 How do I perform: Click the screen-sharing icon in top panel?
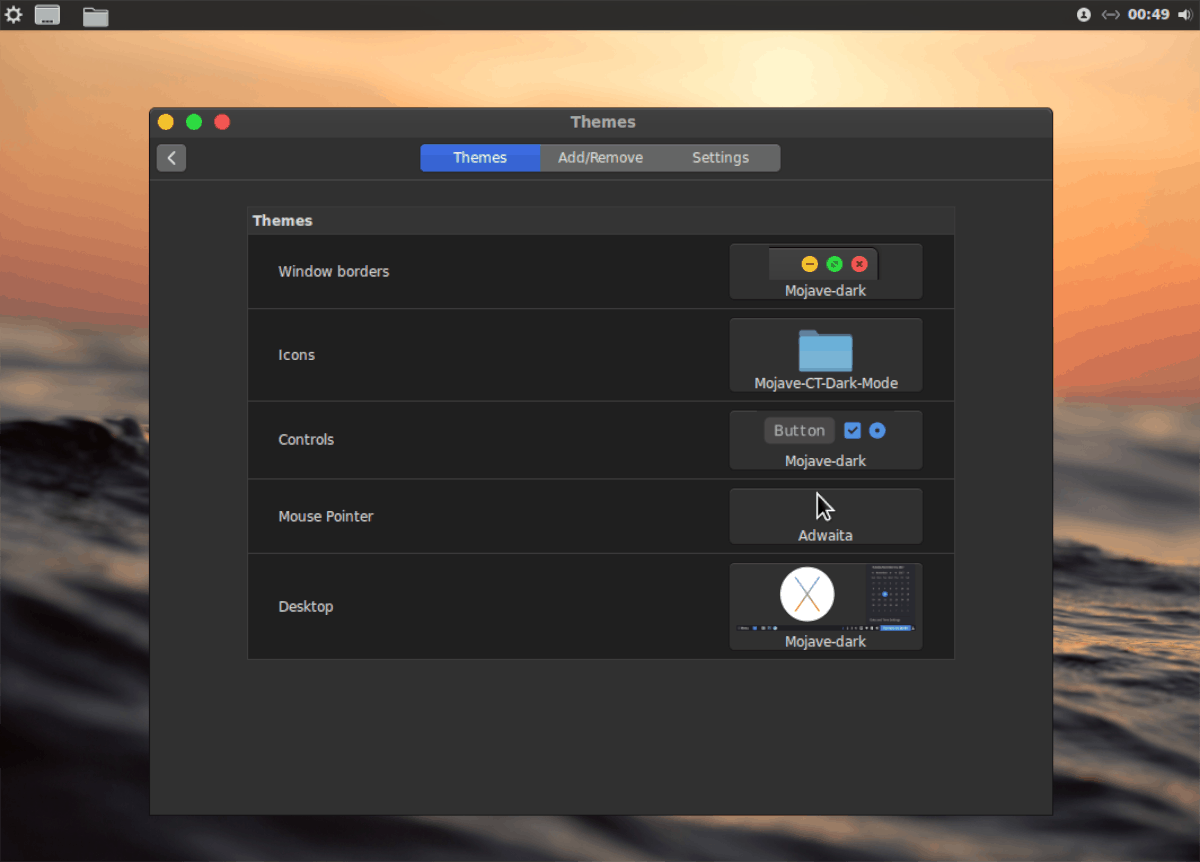click(47, 15)
